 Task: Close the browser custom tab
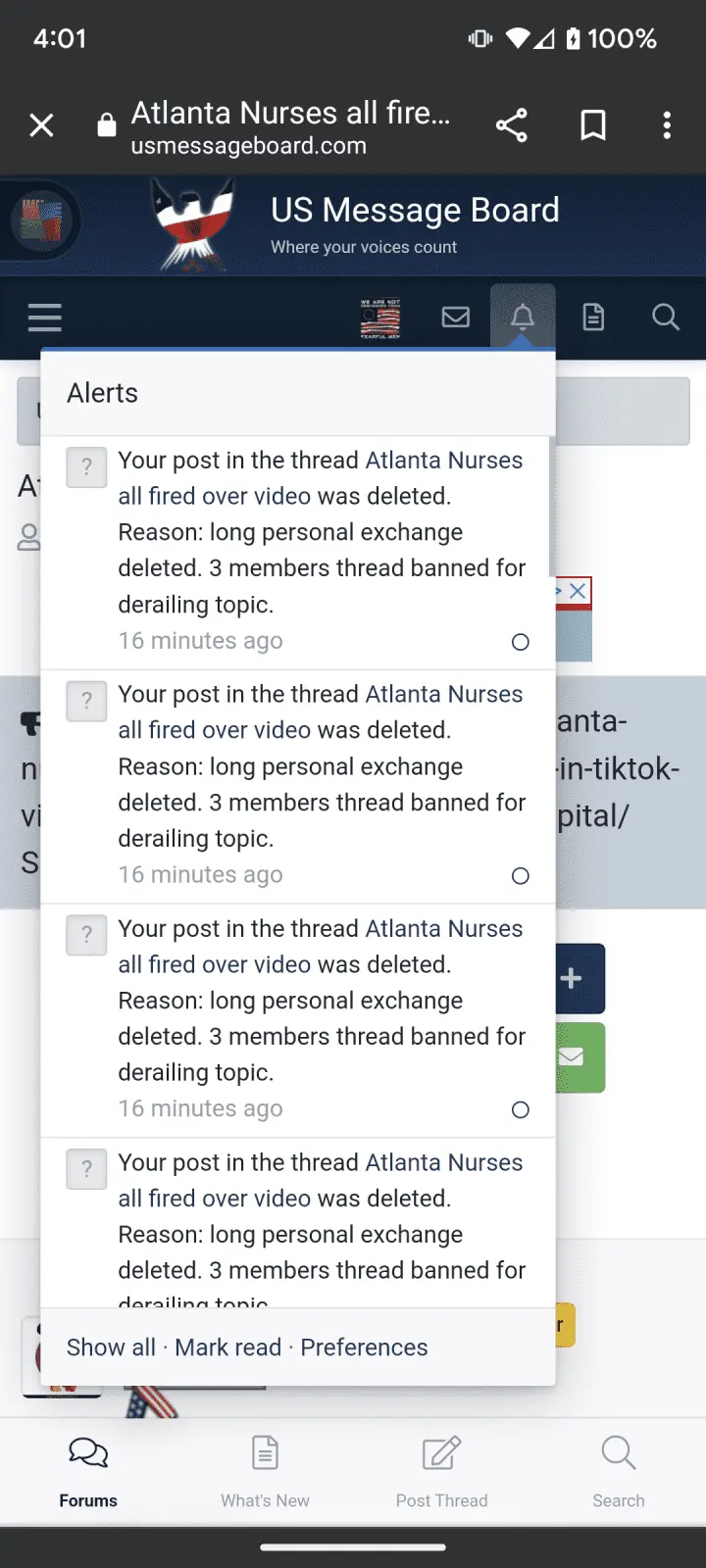41,125
